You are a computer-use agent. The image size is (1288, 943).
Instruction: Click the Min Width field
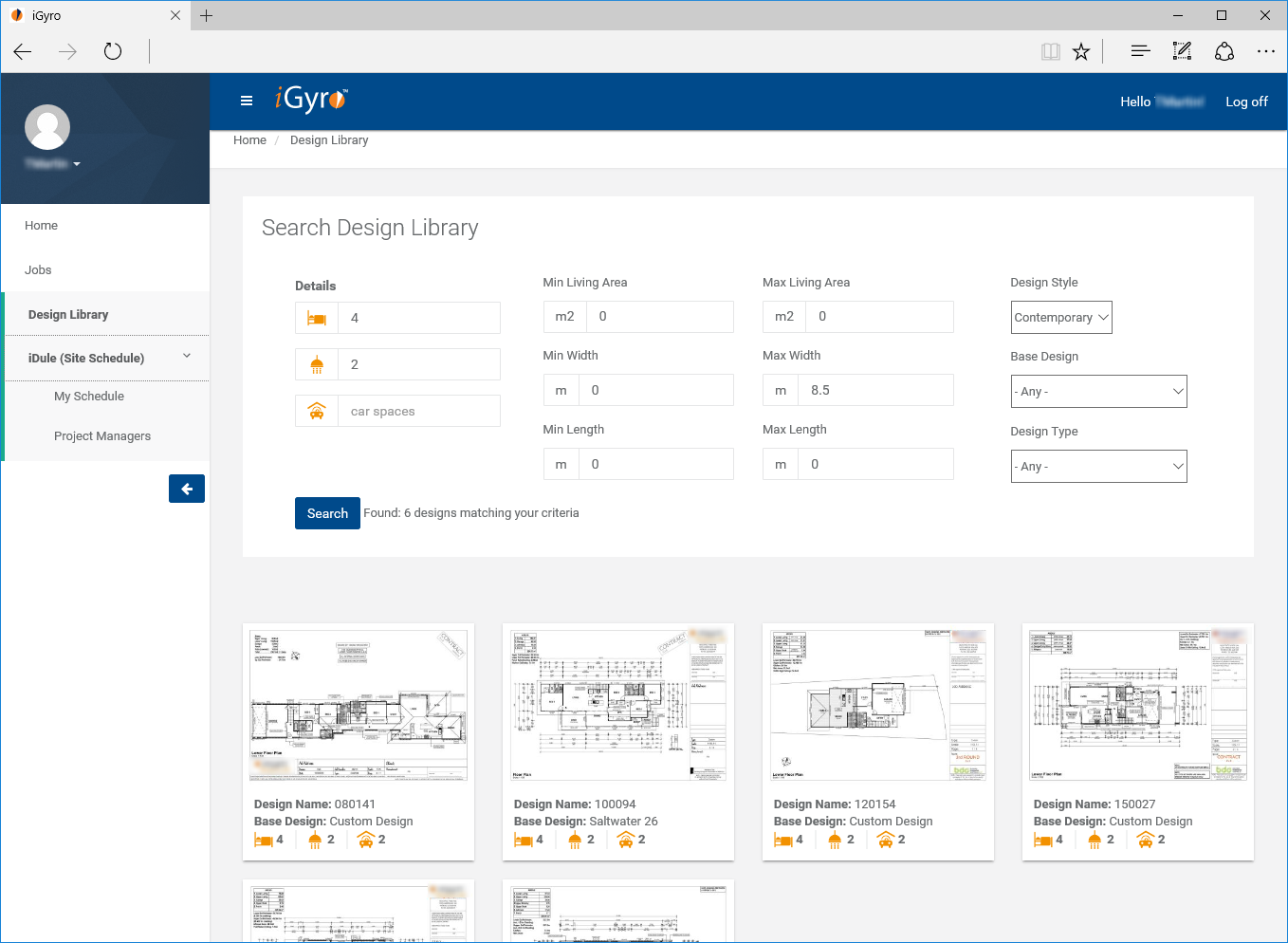click(656, 390)
